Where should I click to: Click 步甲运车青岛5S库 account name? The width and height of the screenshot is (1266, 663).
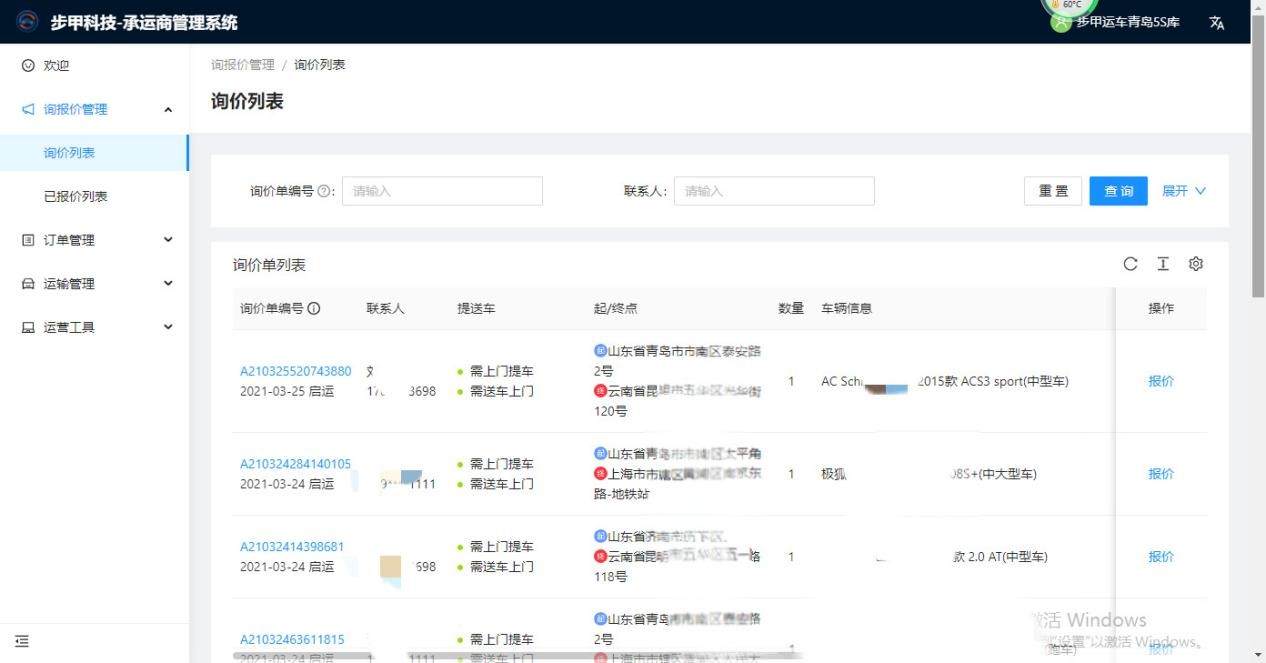click(1128, 22)
